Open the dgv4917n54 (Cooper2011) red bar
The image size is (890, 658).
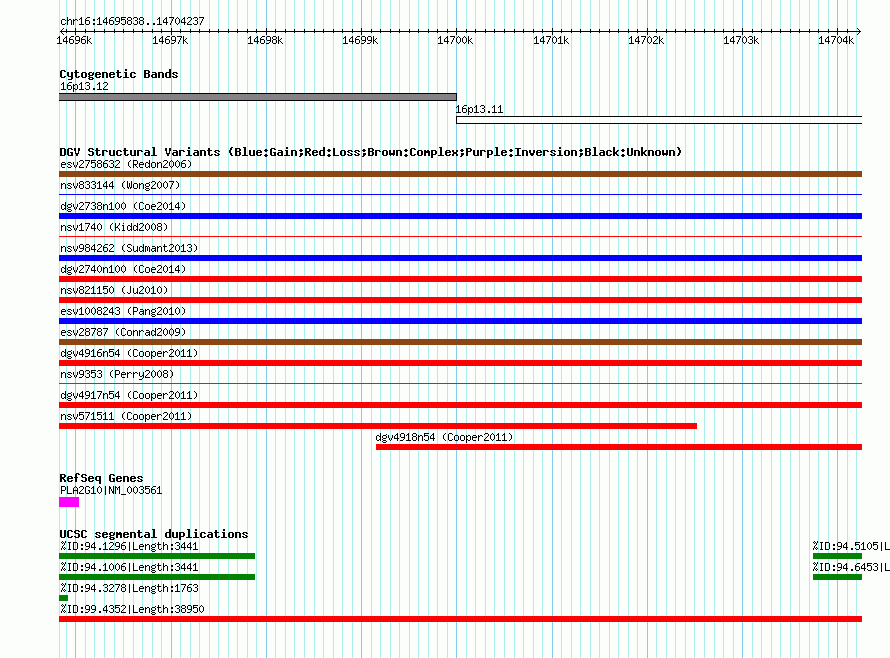coord(460,405)
